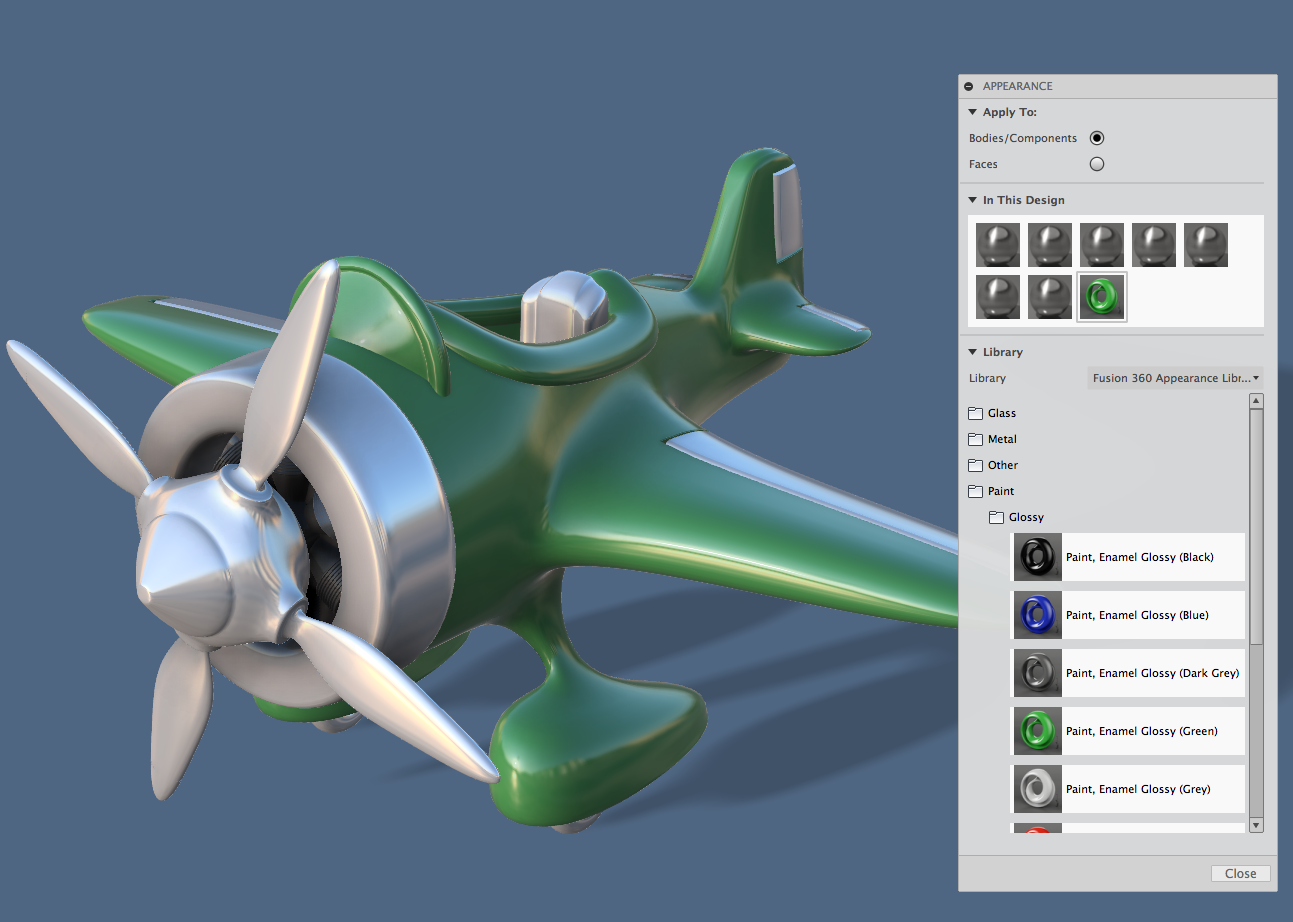Collapse the Appearance panel with minus icon
The image size is (1293, 922).
(x=969, y=87)
